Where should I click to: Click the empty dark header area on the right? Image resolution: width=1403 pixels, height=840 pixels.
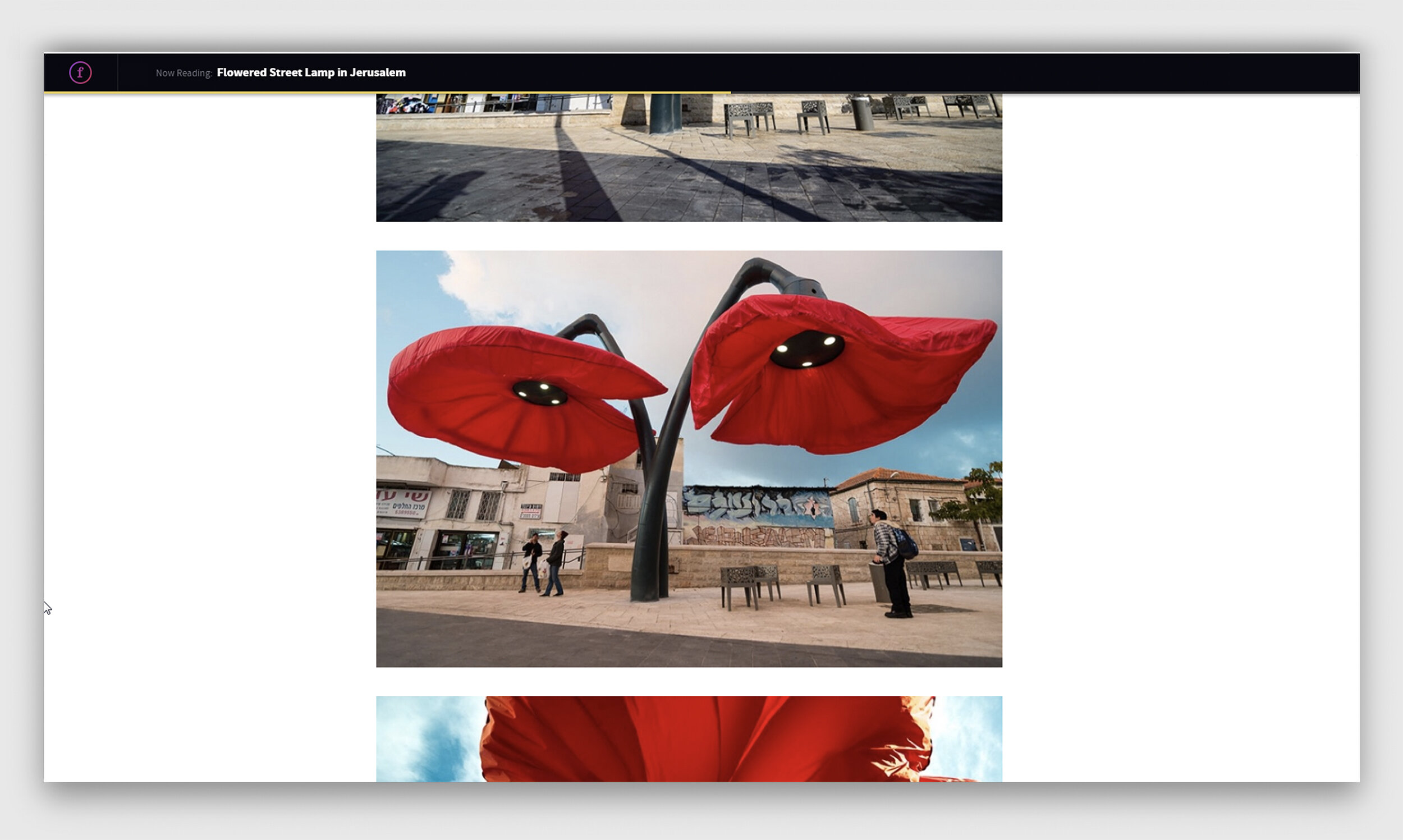tap(1075, 72)
